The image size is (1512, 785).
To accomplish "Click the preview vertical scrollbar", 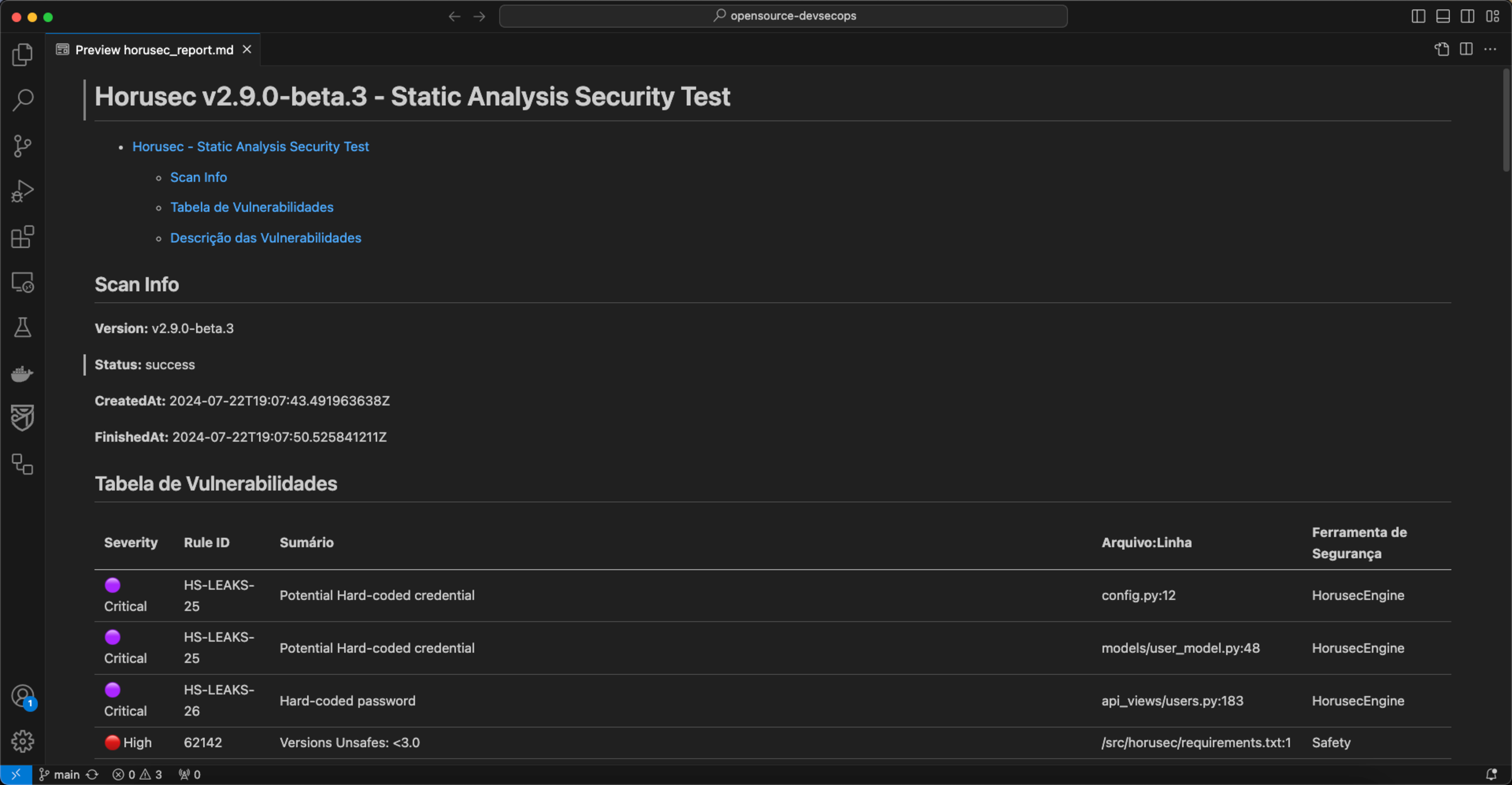I will pyautogui.click(x=1506, y=120).
